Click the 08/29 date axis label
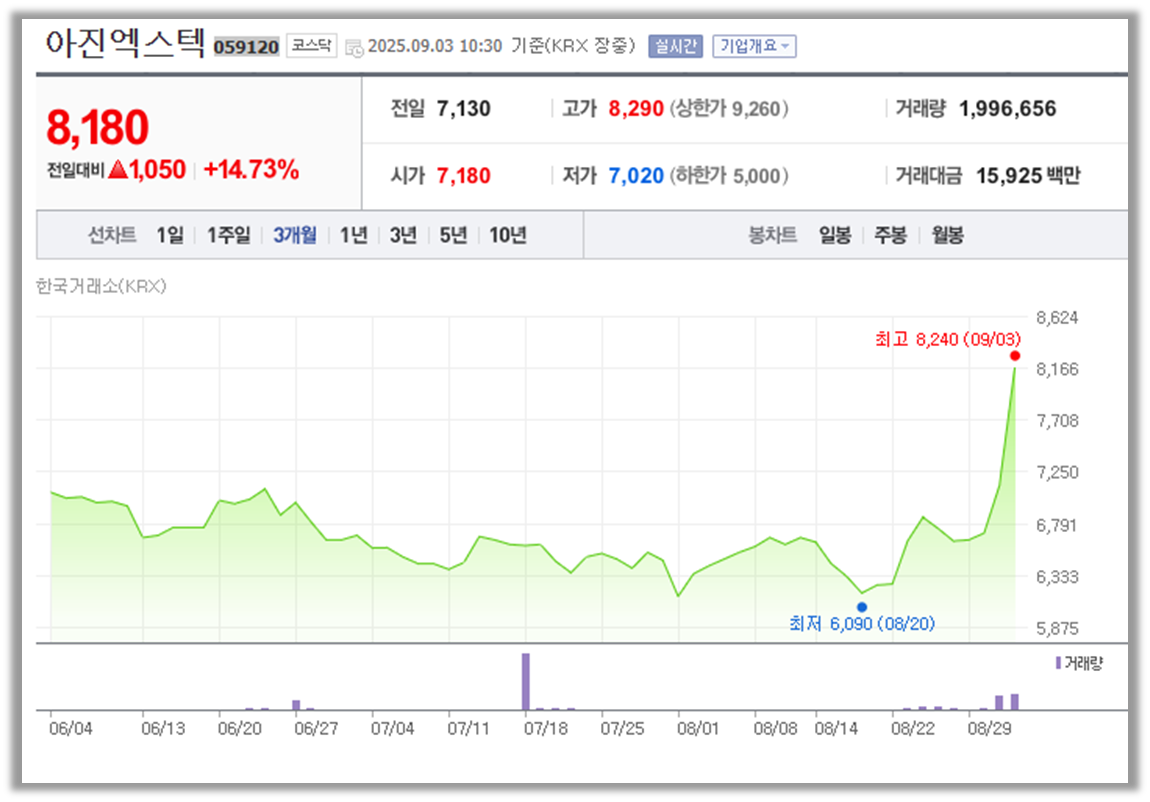This screenshot has height=802, width=1150. (989, 729)
